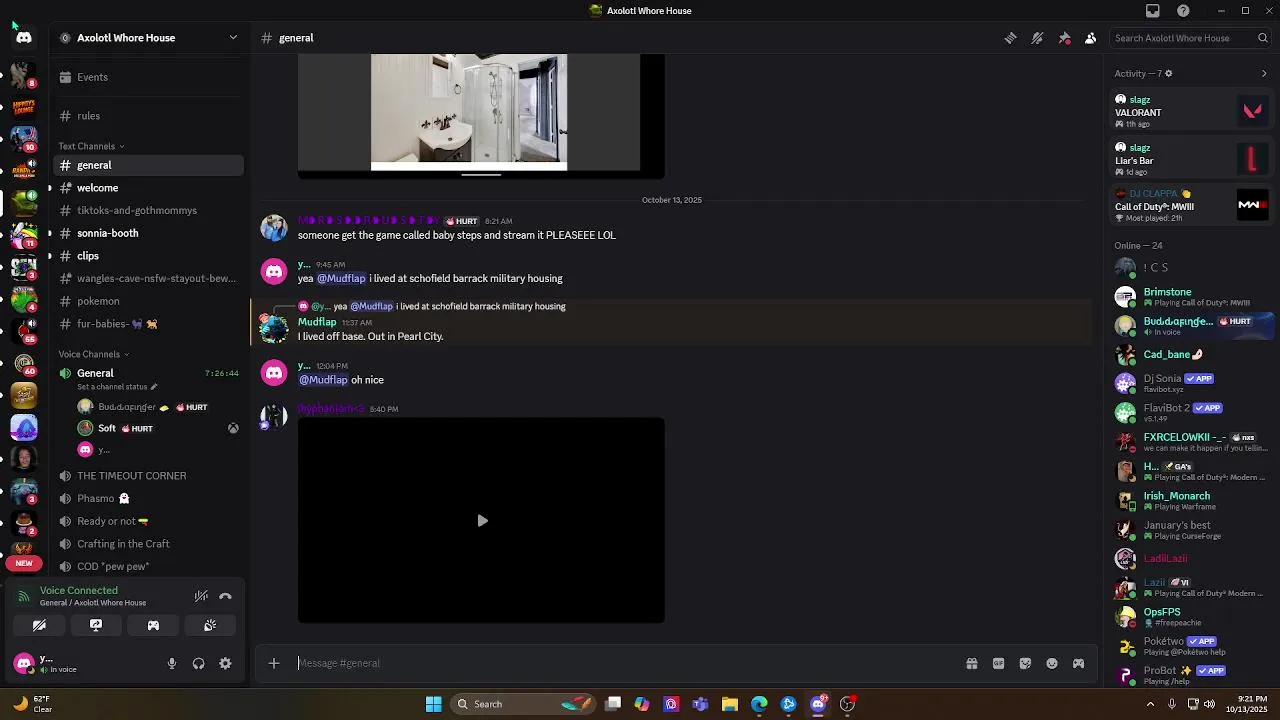Open Activity settings gear in members panel

click(x=1168, y=74)
